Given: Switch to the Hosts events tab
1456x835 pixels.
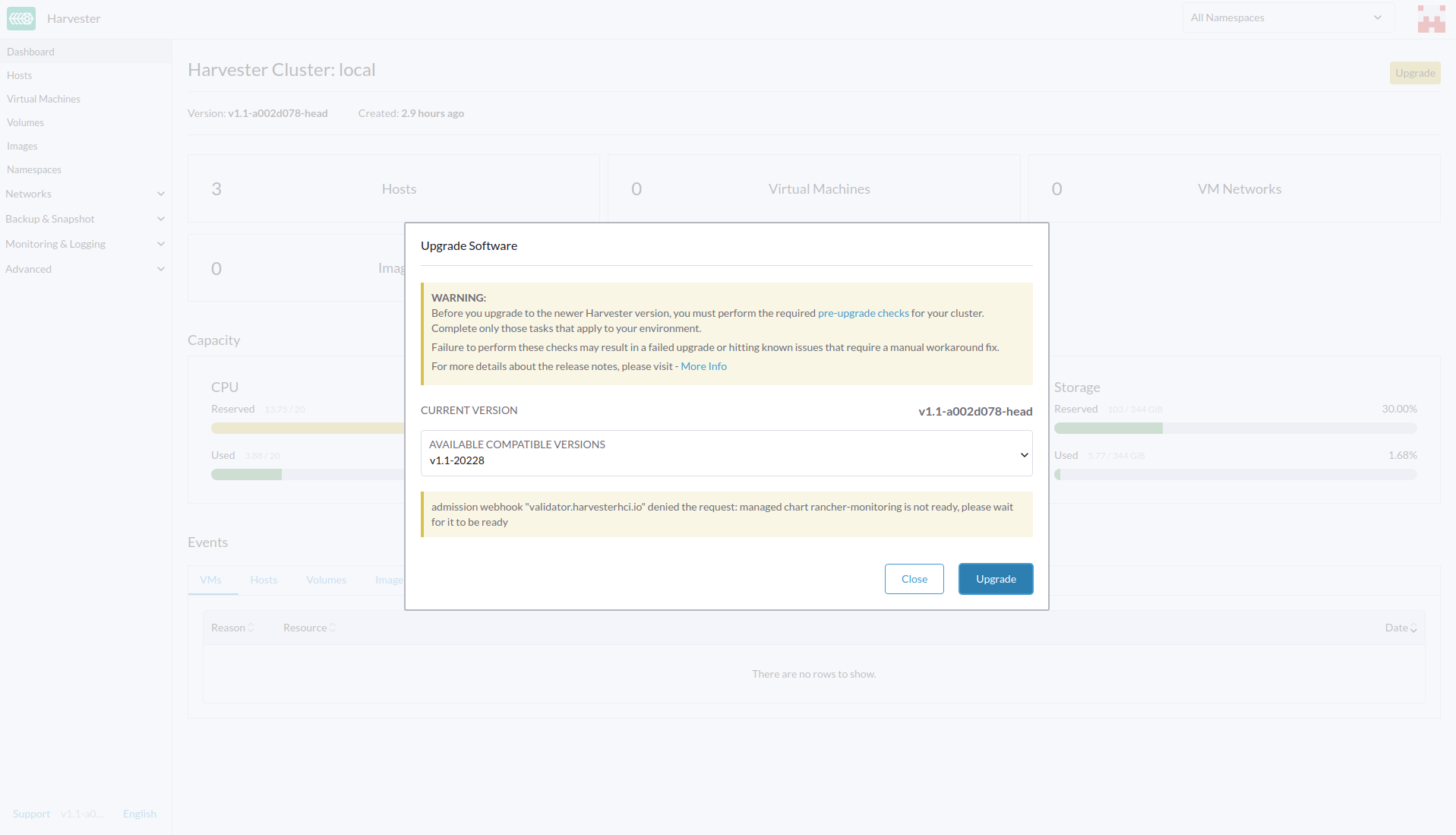Looking at the screenshot, I should pos(263,579).
